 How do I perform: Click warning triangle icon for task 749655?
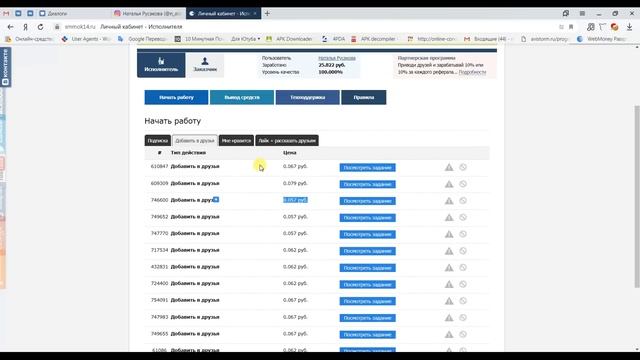coord(449,335)
